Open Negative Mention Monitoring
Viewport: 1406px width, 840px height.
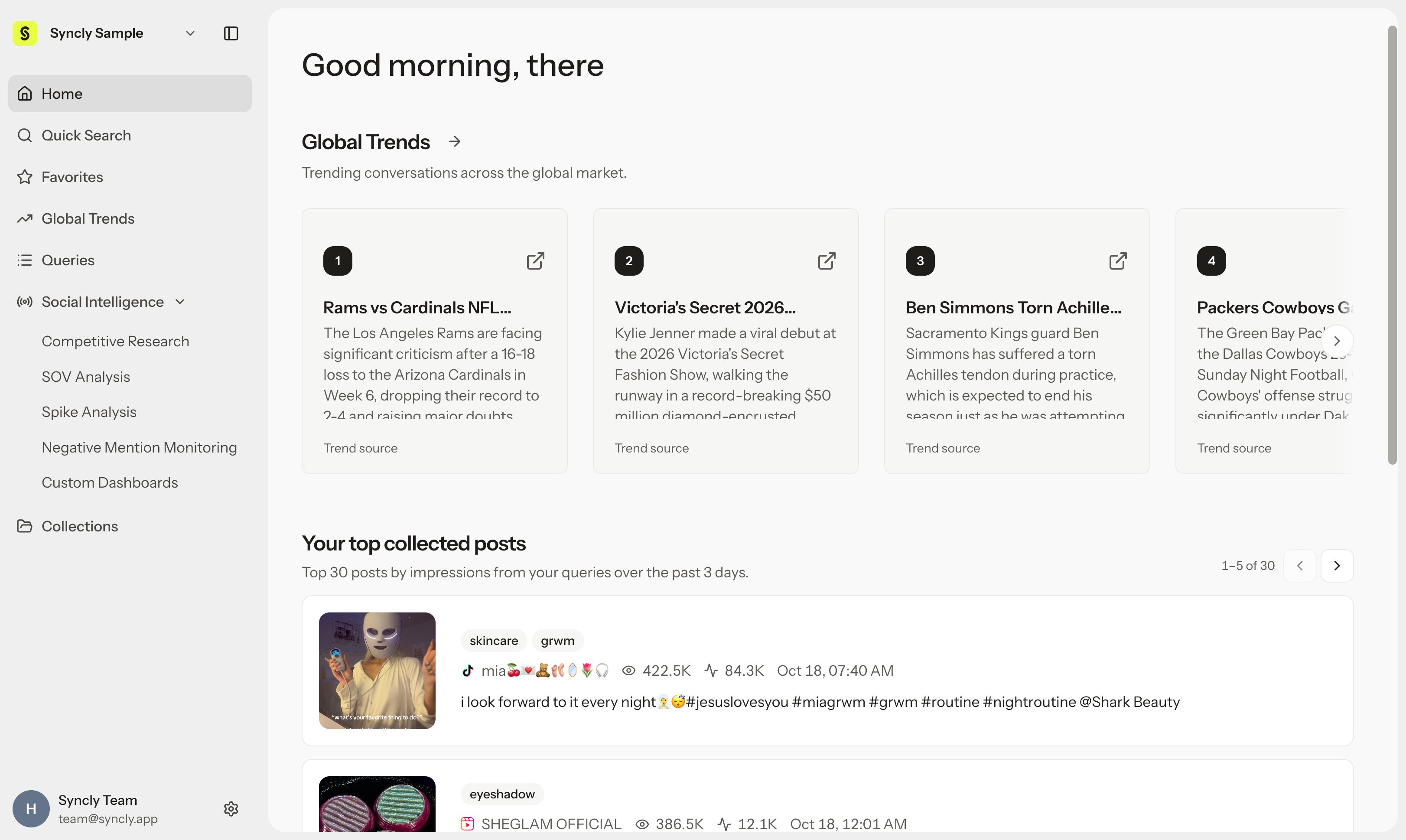tap(139, 447)
